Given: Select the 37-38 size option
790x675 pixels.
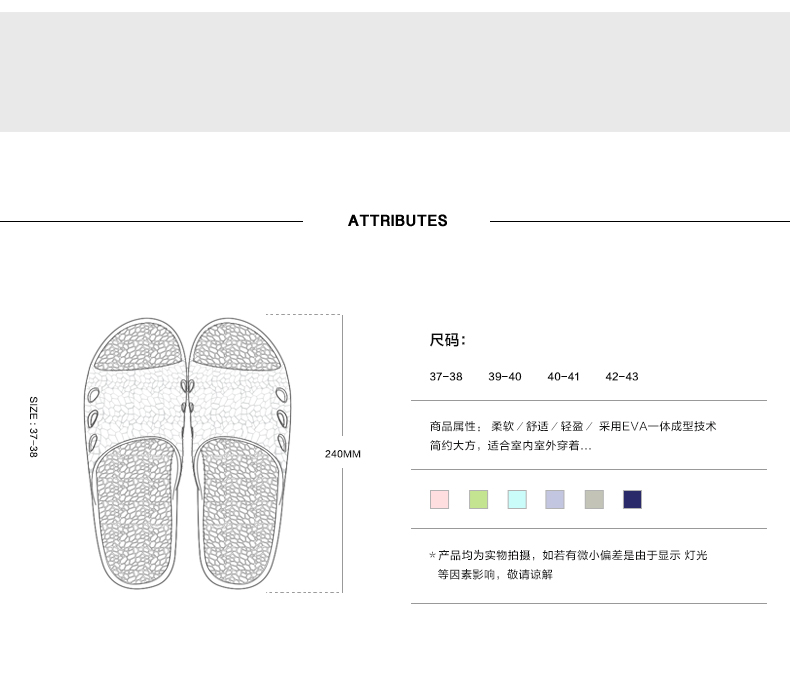Looking at the screenshot, I should pos(446,377).
